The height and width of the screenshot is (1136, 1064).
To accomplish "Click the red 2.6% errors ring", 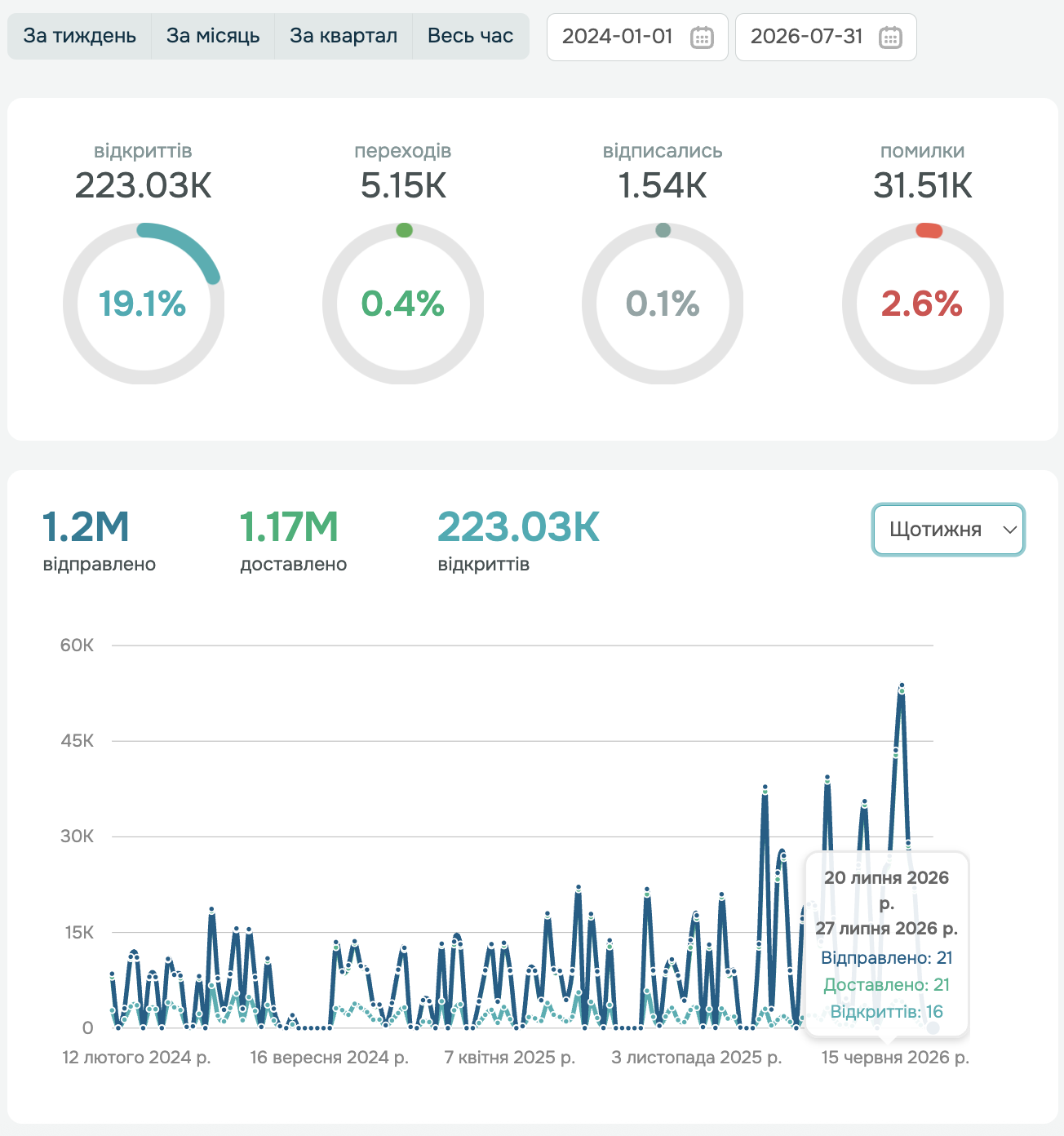I will click(922, 304).
